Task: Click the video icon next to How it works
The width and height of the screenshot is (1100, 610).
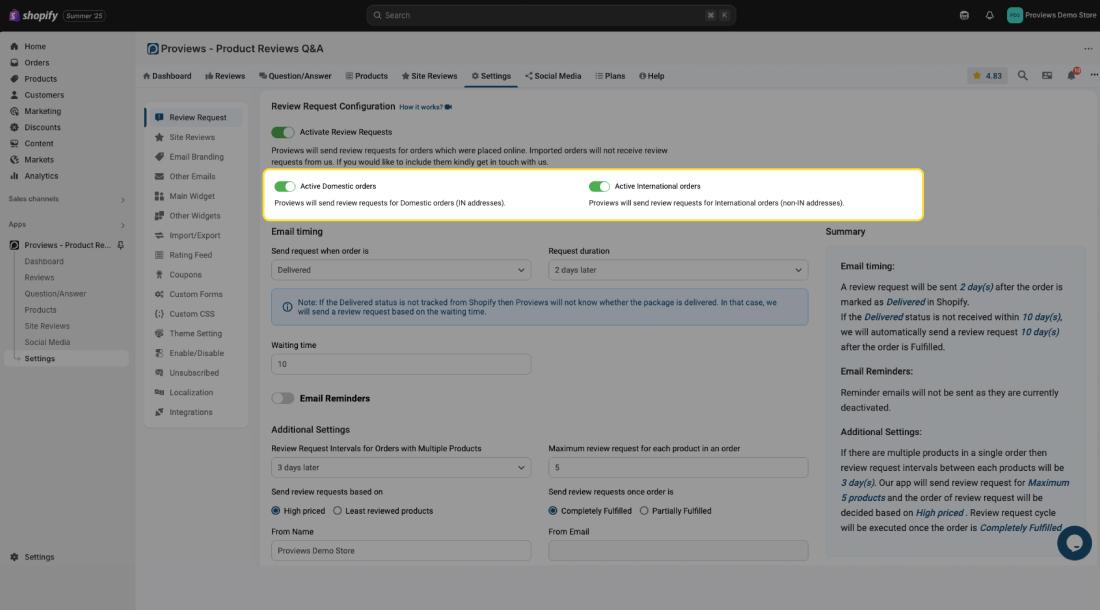Action: [448, 107]
